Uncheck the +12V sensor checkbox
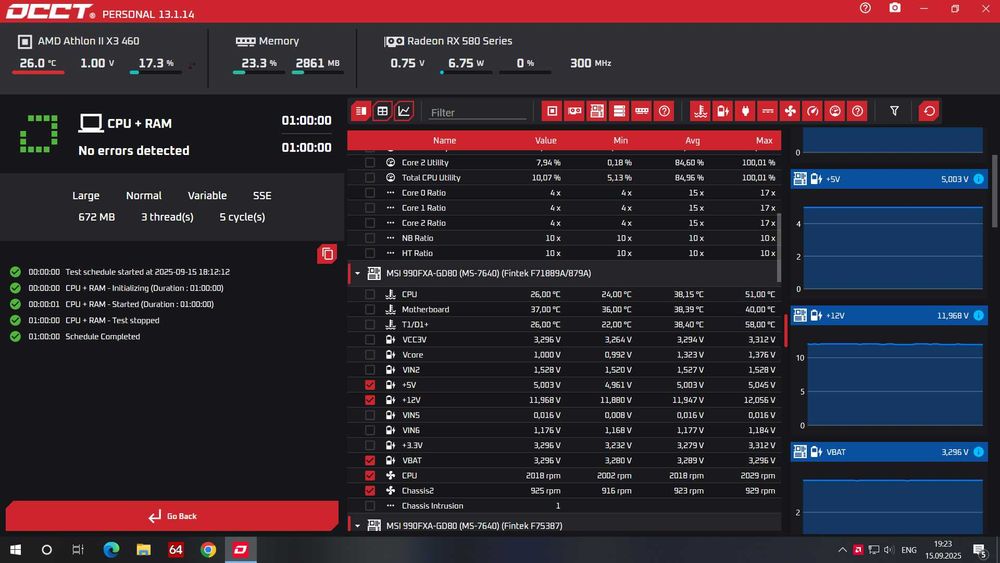The width and height of the screenshot is (1000, 563). [370, 400]
